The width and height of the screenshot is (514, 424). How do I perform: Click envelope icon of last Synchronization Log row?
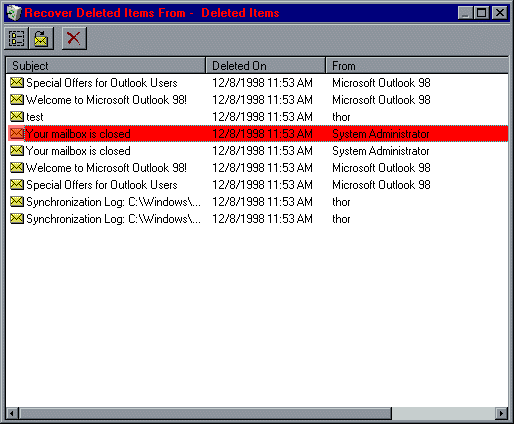17,219
